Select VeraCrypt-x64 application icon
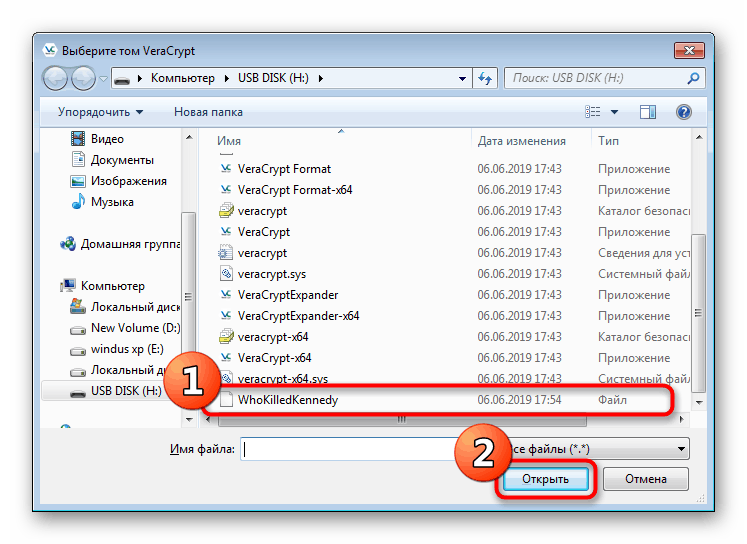The width and height of the screenshot is (747, 544). 226,358
